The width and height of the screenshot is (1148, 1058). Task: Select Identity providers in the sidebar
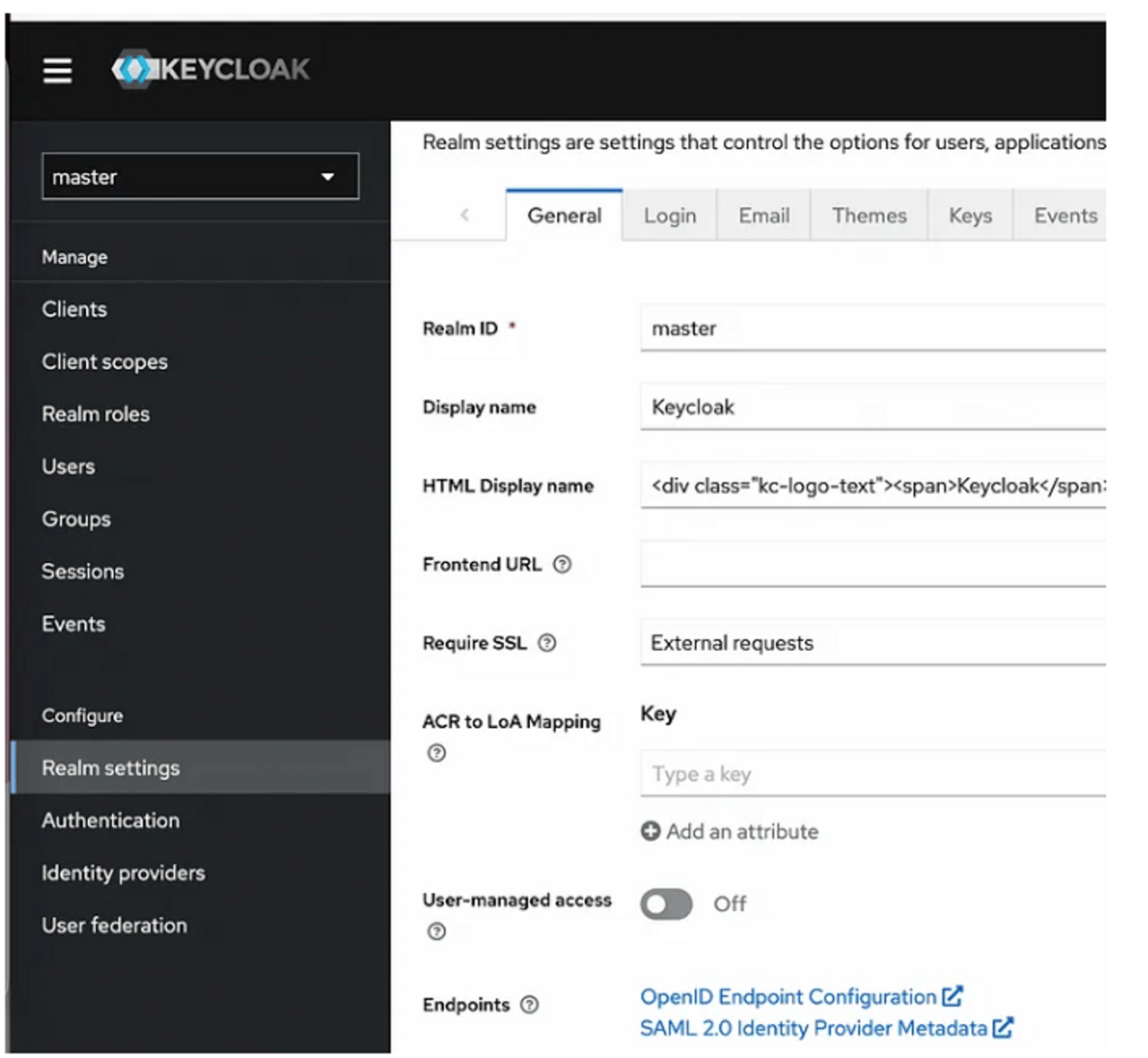coord(123,872)
